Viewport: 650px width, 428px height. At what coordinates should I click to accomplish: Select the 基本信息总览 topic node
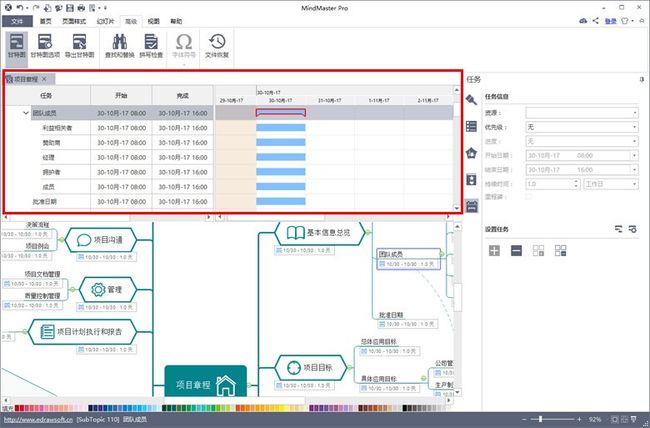click(320, 233)
